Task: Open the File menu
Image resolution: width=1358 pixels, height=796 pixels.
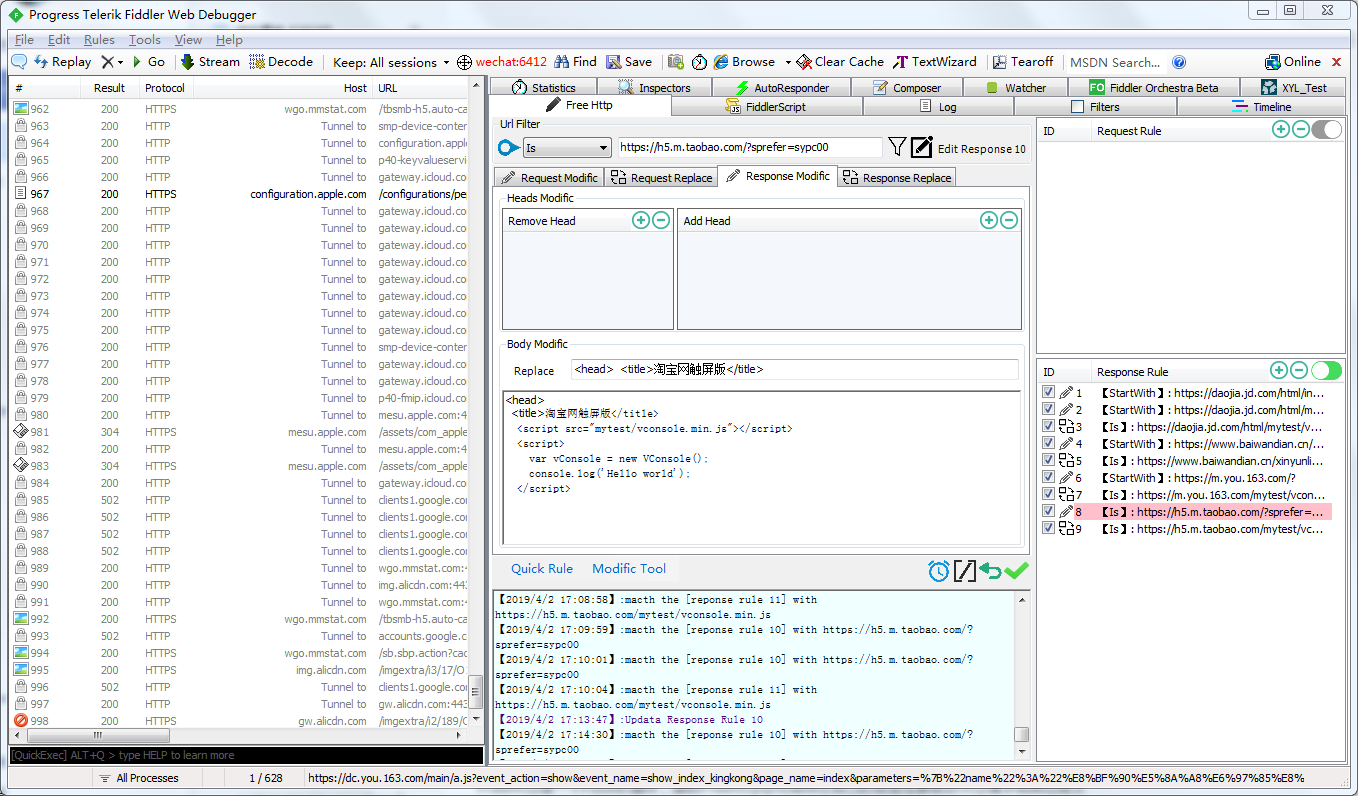Action: [24, 40]
